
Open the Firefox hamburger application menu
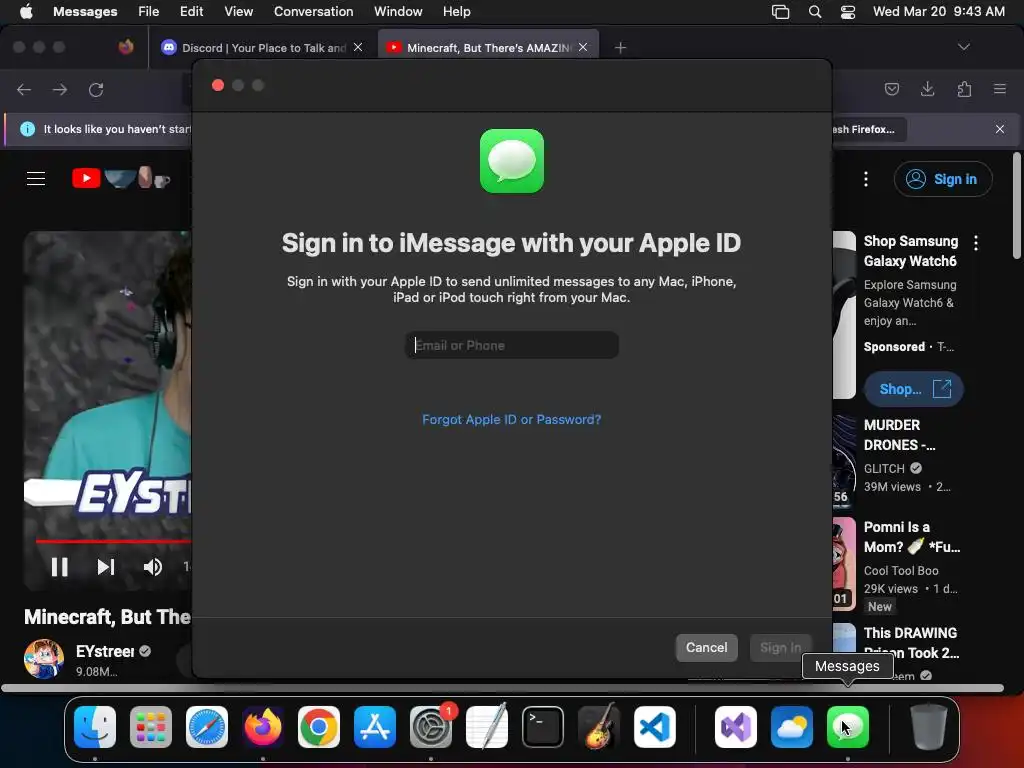1000,89
